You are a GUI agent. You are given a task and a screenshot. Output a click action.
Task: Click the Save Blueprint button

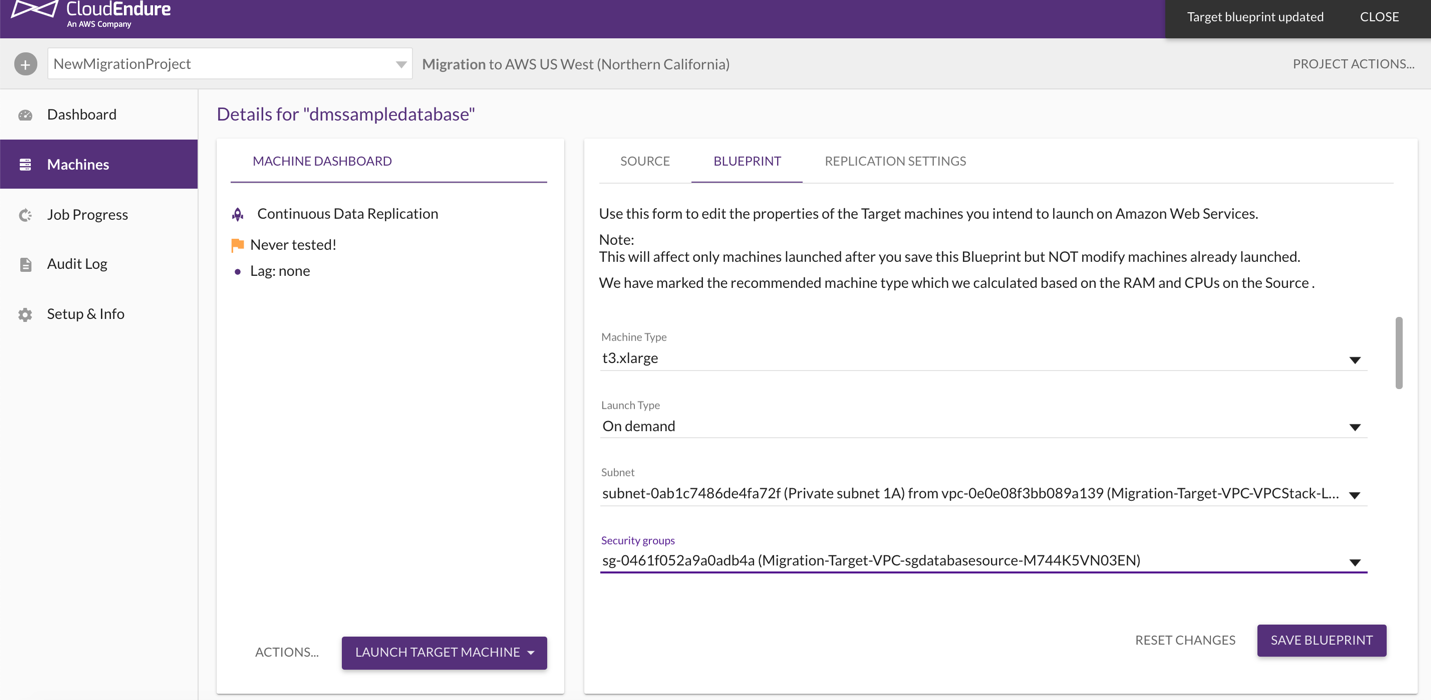point(1322,640)
